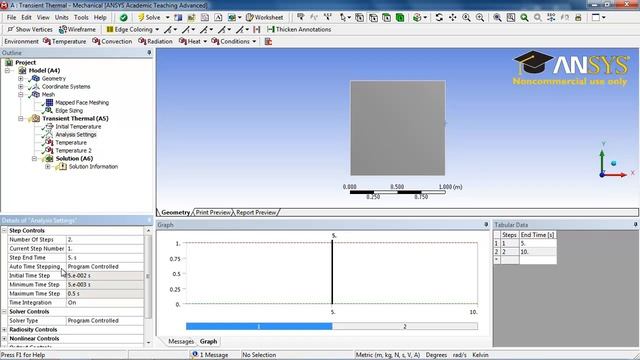Click End Time cell showing 10.
Image resolution: width=640 pixels, height=360 pixels.
coord(537,252)
